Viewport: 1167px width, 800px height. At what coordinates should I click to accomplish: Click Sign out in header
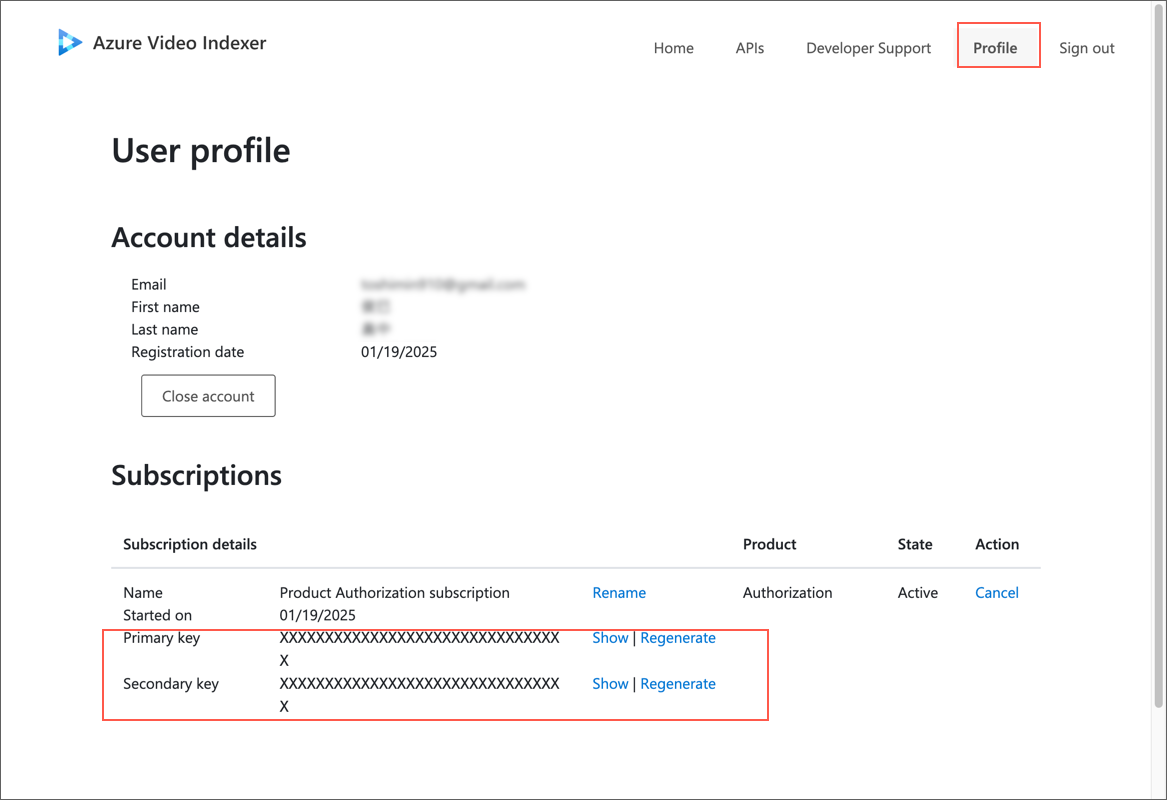[1087, 48]
